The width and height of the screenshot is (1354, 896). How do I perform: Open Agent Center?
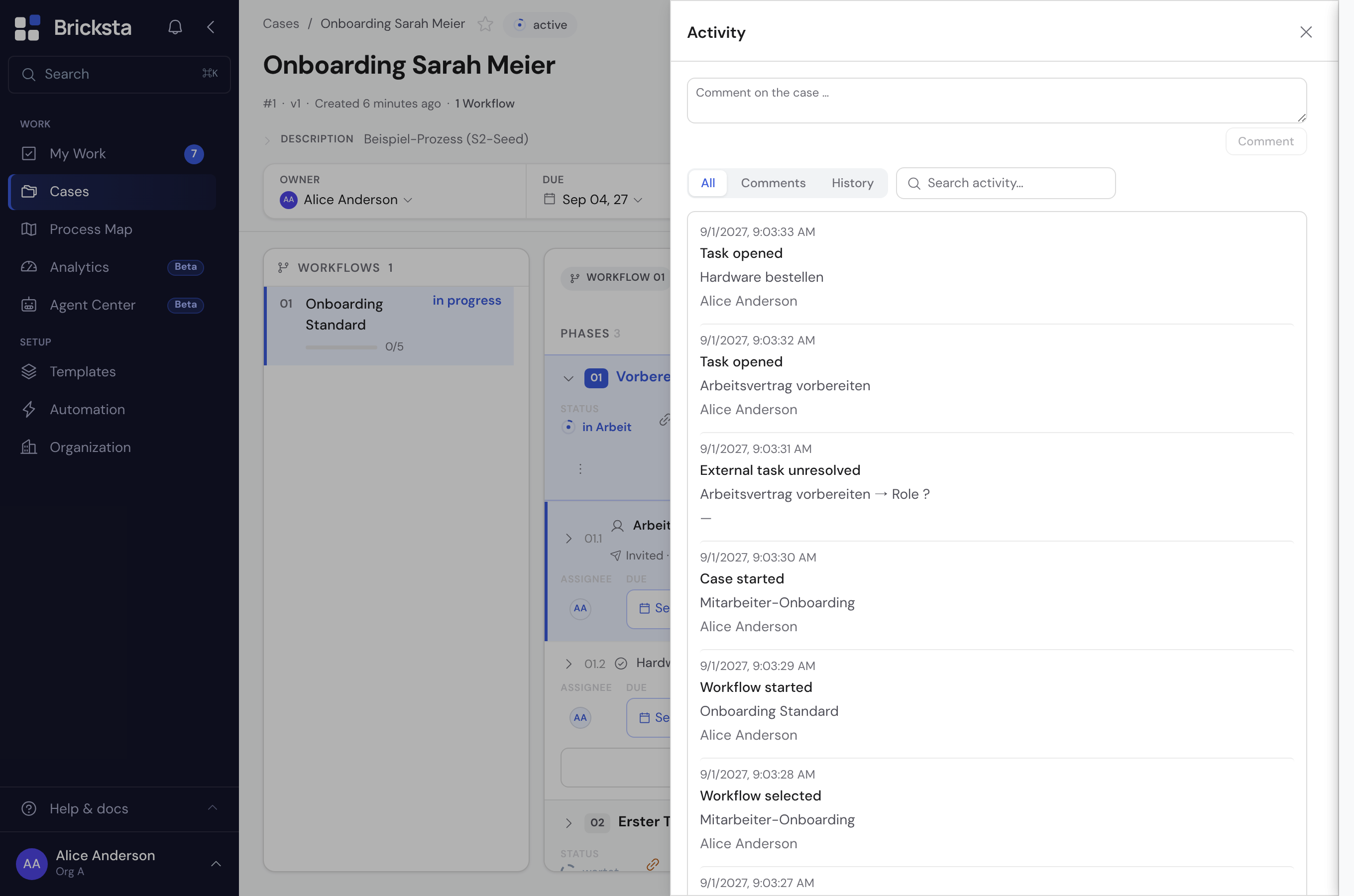click(113, 305)
